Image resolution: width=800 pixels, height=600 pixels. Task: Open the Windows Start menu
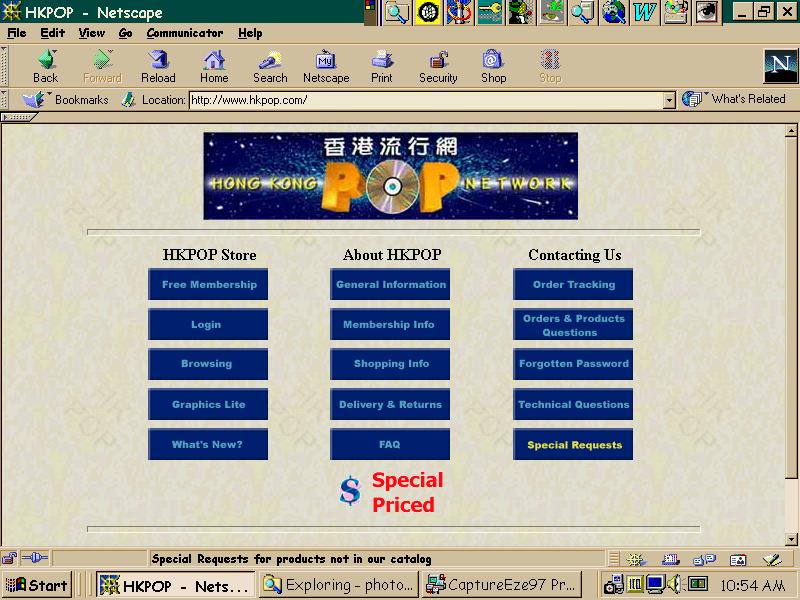click(x=37, y=585)
